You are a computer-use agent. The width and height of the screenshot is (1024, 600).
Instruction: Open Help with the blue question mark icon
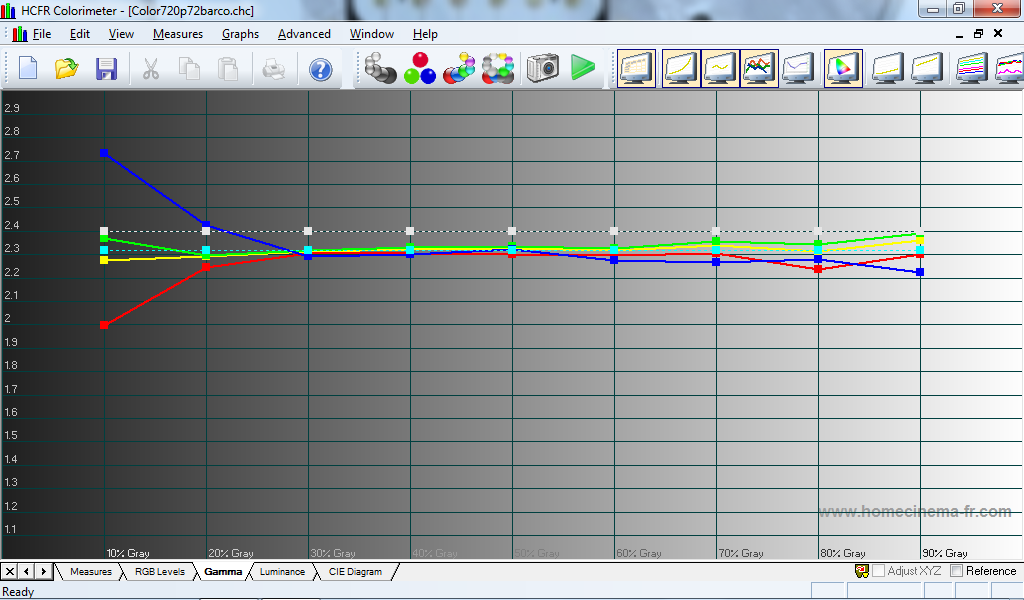(320, 69)
